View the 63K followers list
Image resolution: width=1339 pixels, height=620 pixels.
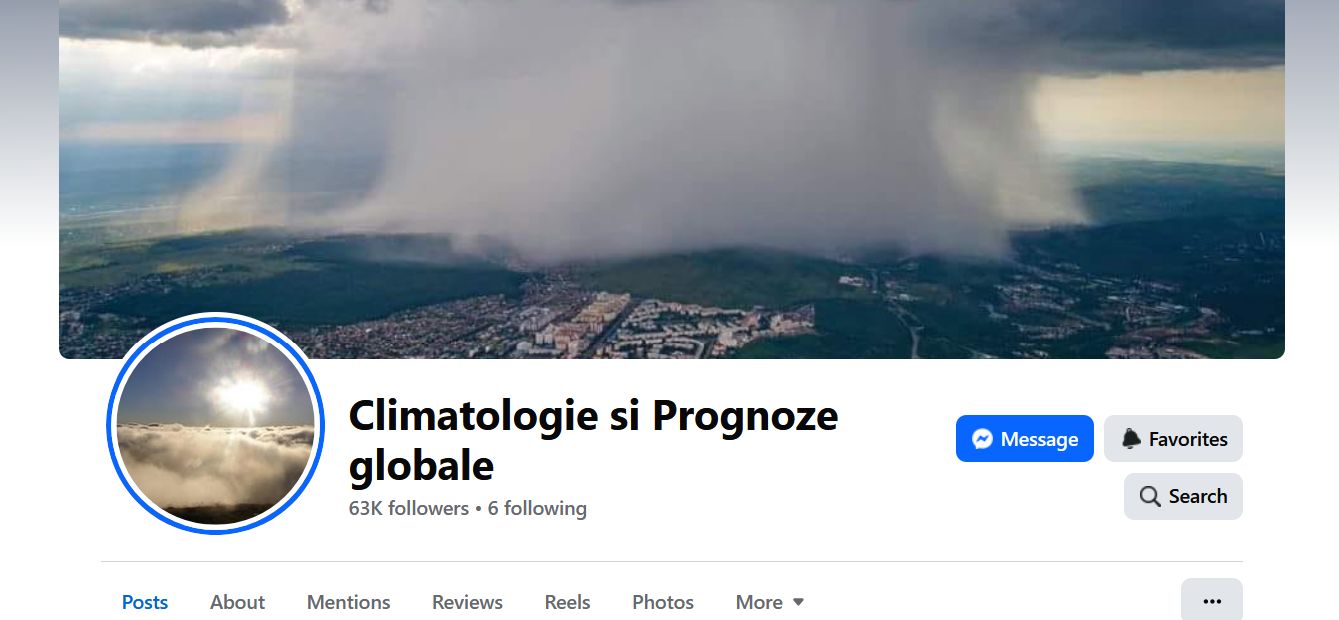point(409,508)
